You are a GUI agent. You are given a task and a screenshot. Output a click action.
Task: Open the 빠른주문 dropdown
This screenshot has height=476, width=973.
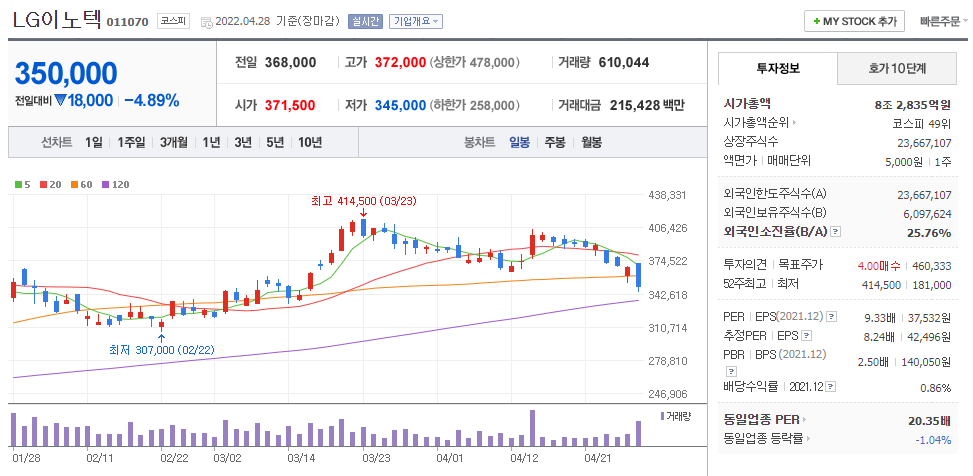pos(944,21)
